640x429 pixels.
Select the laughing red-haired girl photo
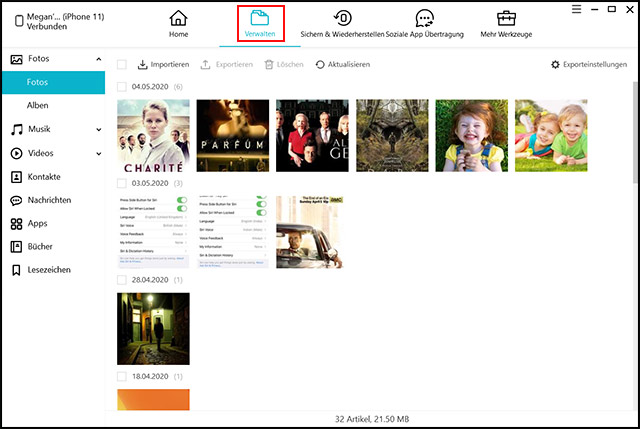coord(472,136)
